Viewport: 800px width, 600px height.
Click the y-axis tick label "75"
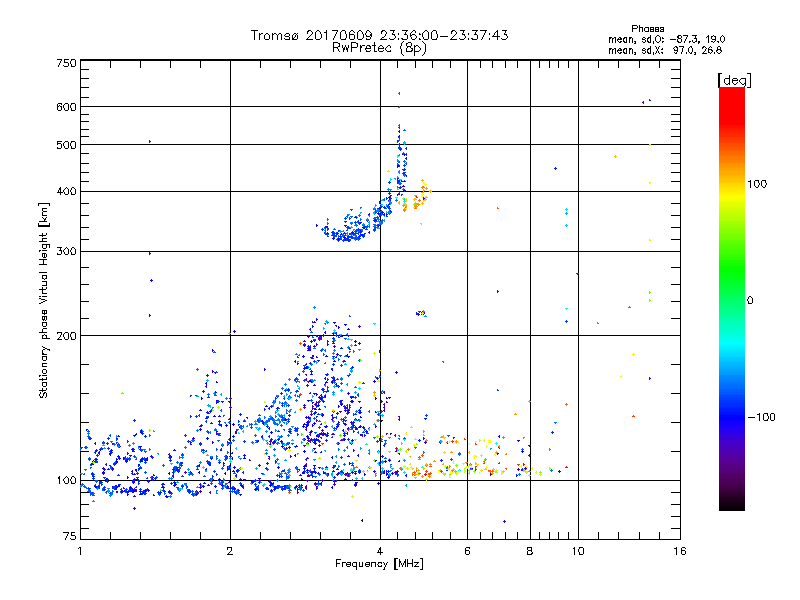pyautogui.click(x=70, y=536)
